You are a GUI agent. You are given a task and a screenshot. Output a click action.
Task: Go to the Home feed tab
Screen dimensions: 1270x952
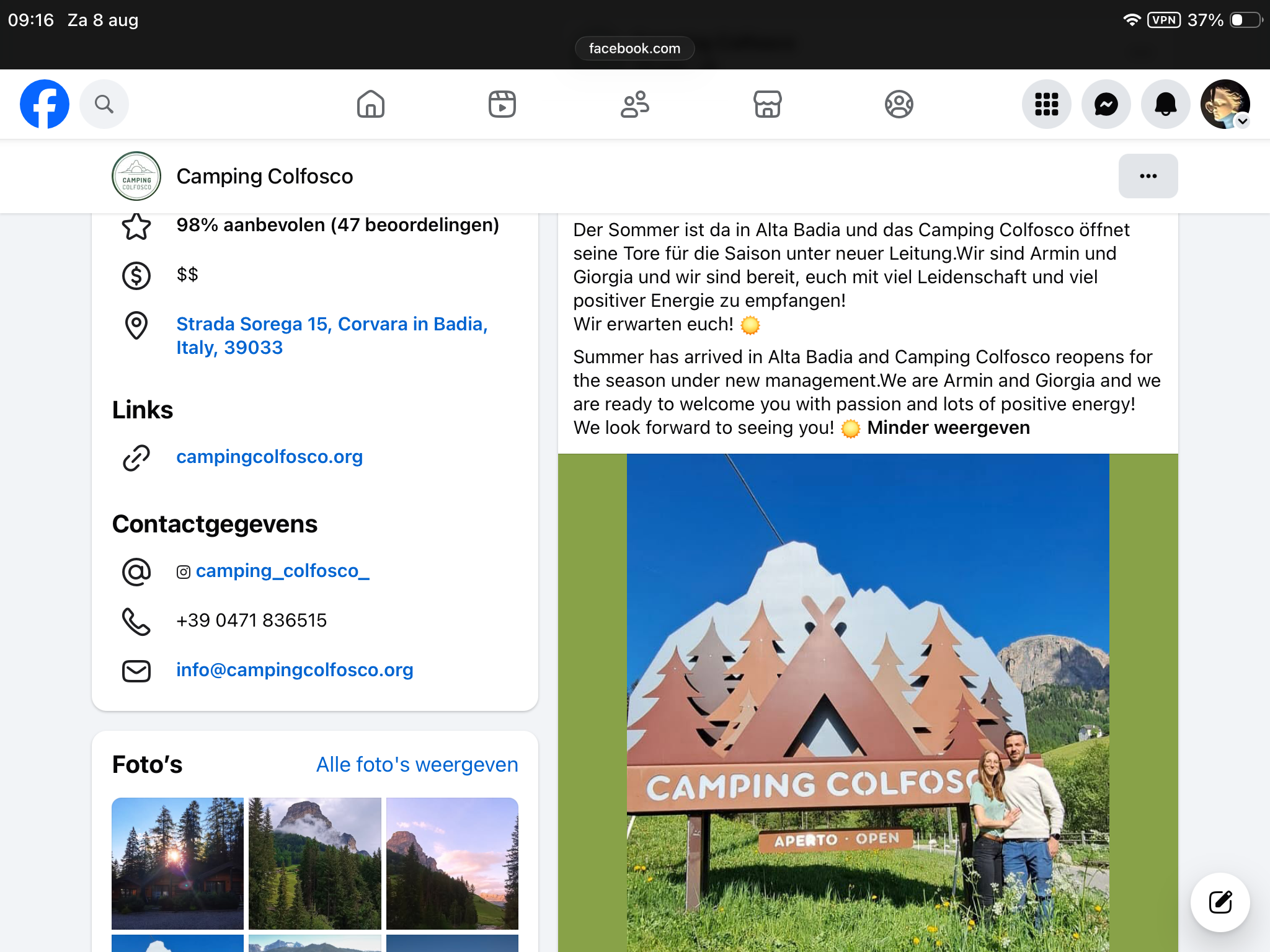click(x=371, y=104)
